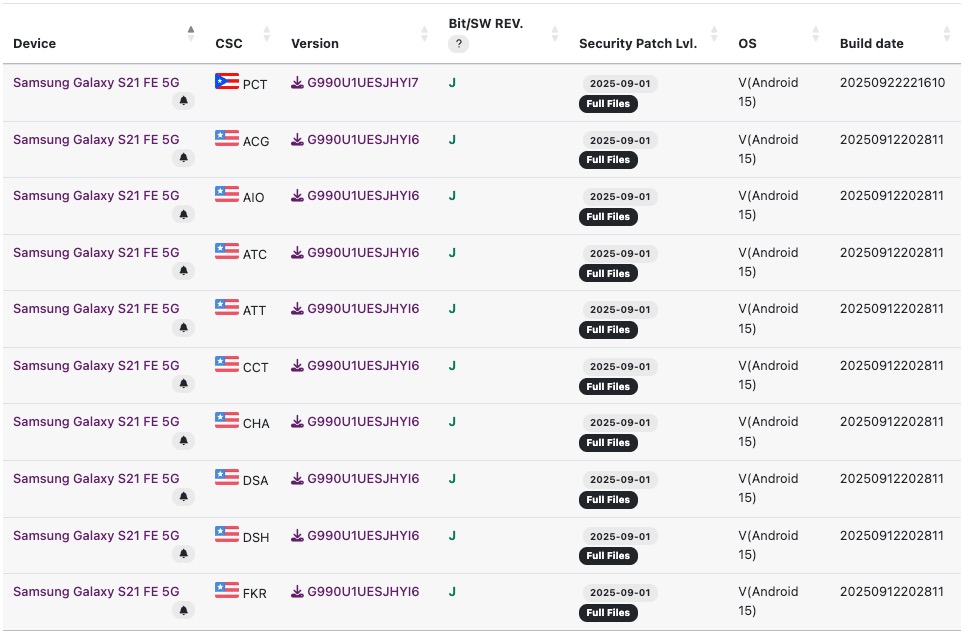Screen dimensions: 964x633
Task: Open the Samsung Galaxy S21 FE 5G link in AIO row
Action: coord(96,196)
